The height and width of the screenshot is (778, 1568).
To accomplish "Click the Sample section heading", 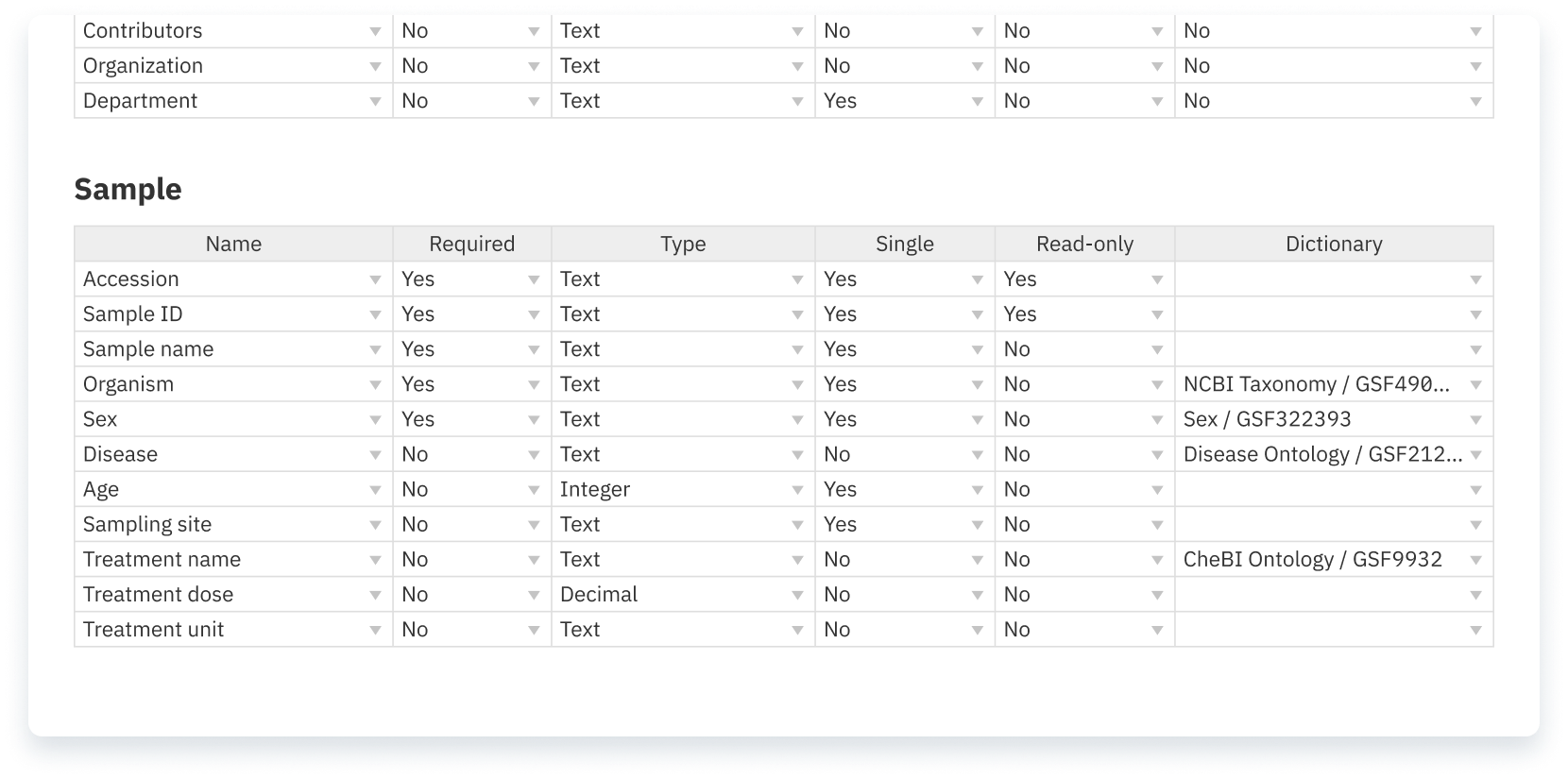I will [128, 189].
